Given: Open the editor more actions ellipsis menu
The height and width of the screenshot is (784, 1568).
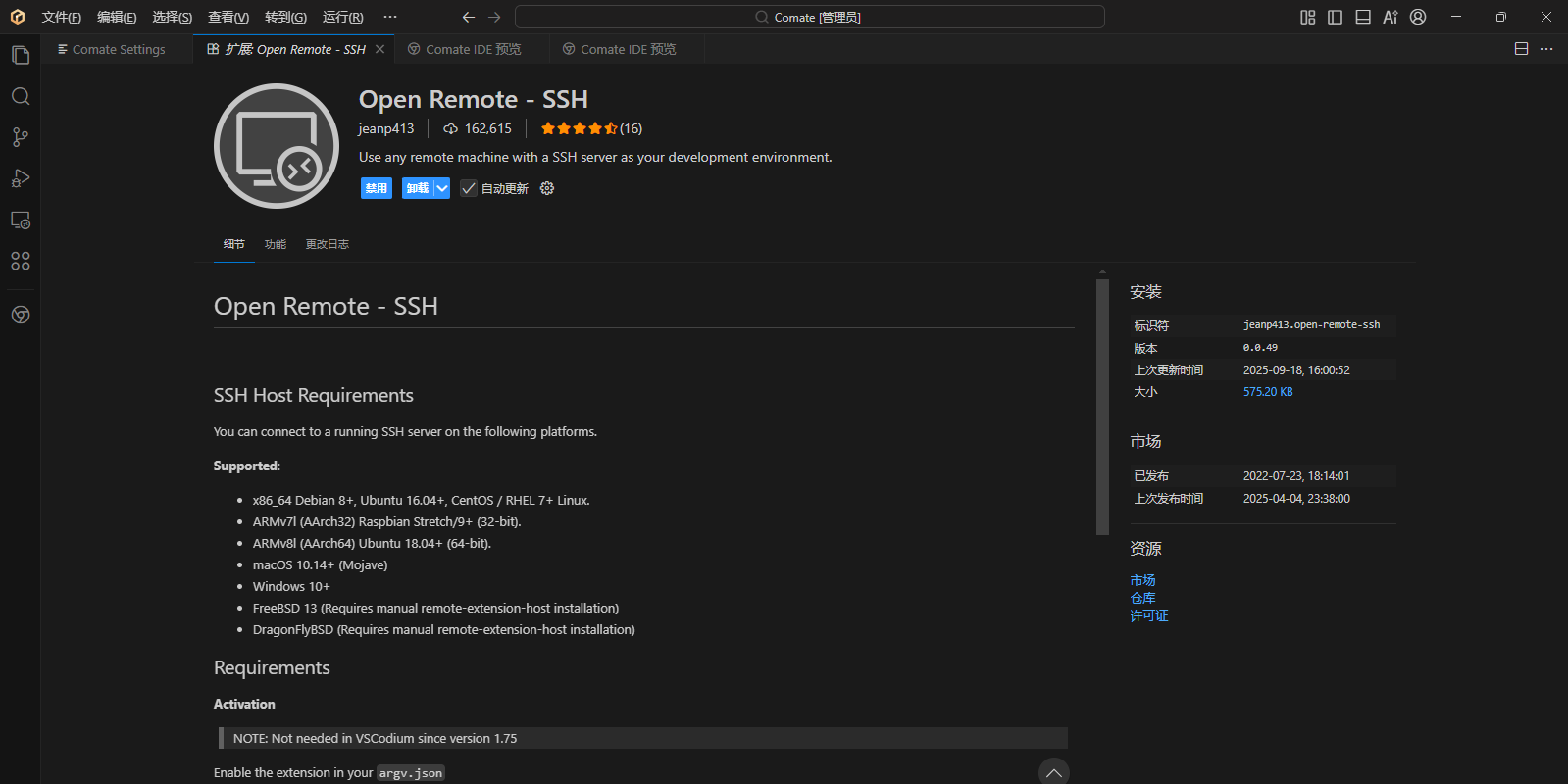Looking at the screenshot, I should [x=1546, y=49].
